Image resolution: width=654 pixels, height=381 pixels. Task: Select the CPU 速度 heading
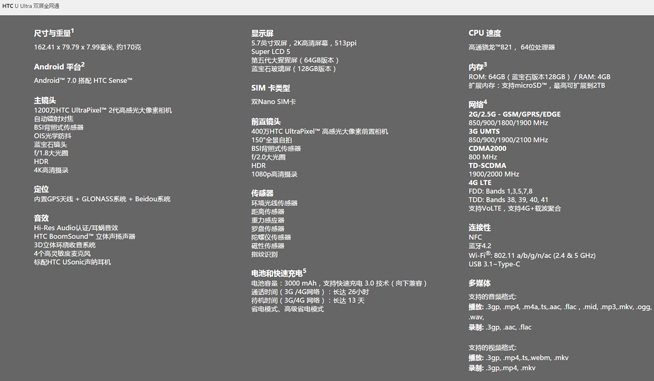pyautogui.click(x=485, y=33)
